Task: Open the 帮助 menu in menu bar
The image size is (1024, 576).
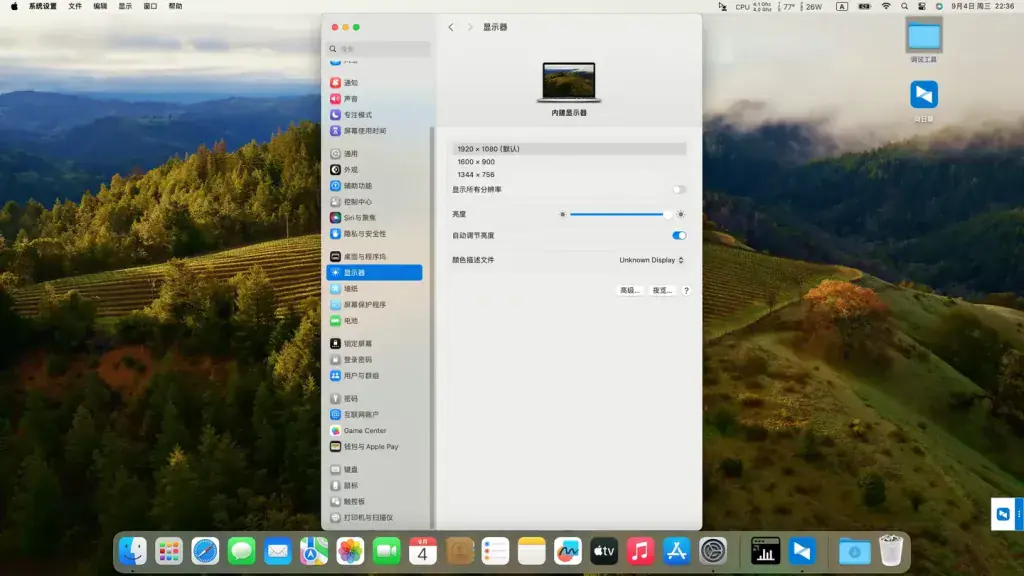Action: 175,6
